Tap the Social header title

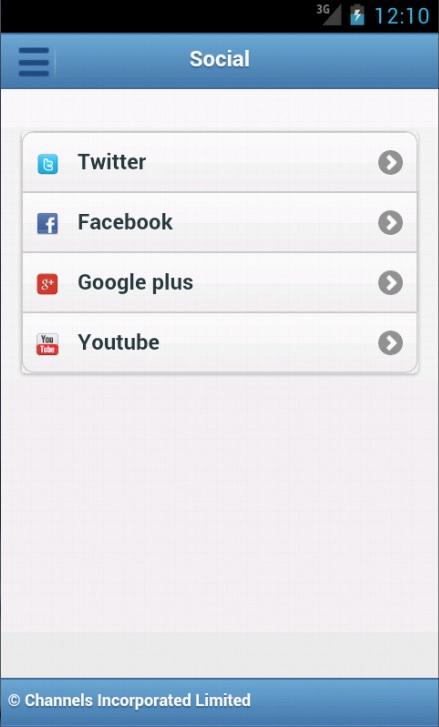click(x=220, y=59)
